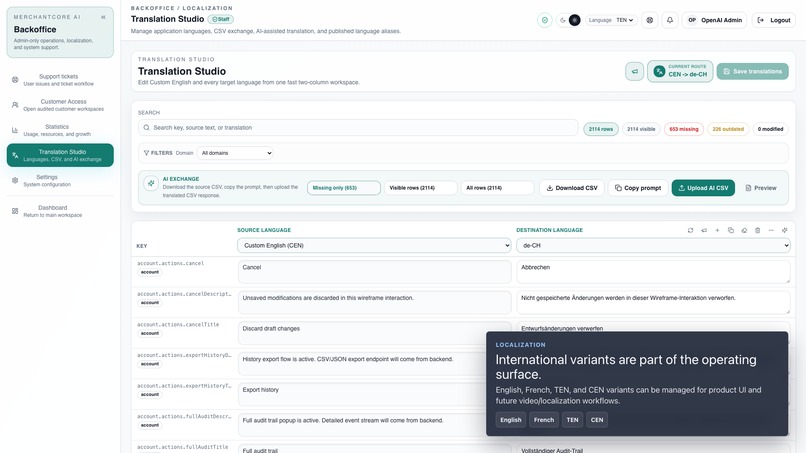The width and height of the screenshot is (806, 453).
Task: Return to Dashboard from the sidebar
Action: tap(60, 211)
